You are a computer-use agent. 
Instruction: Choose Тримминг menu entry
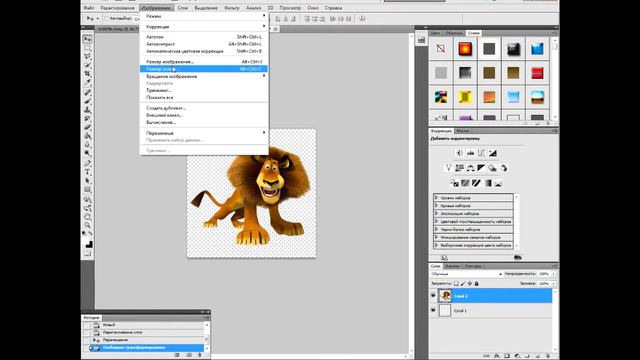(204, 90)
